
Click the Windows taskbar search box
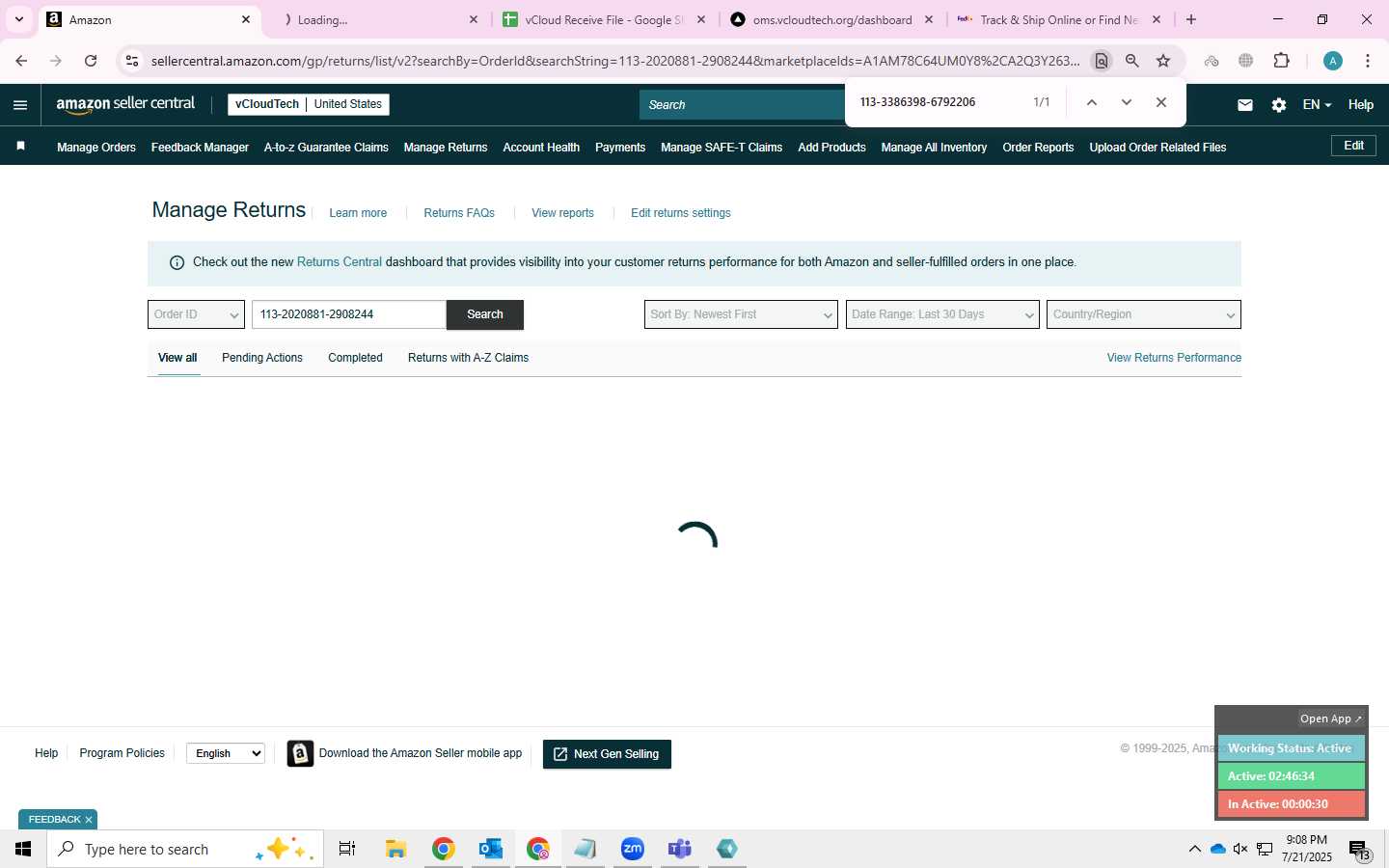[185, 849]
